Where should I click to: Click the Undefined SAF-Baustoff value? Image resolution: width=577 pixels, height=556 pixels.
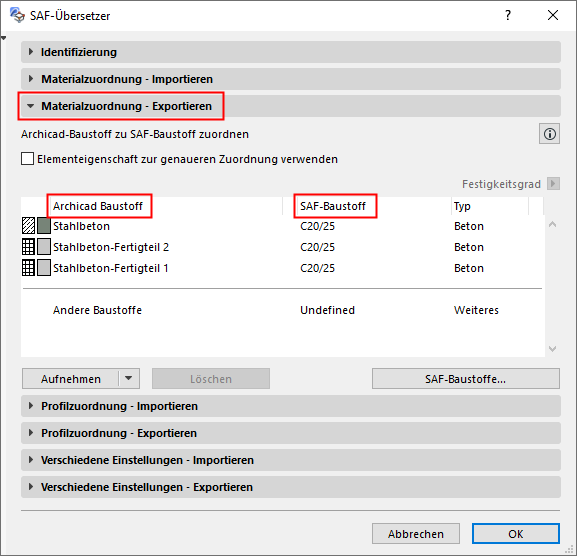point(328,310)
